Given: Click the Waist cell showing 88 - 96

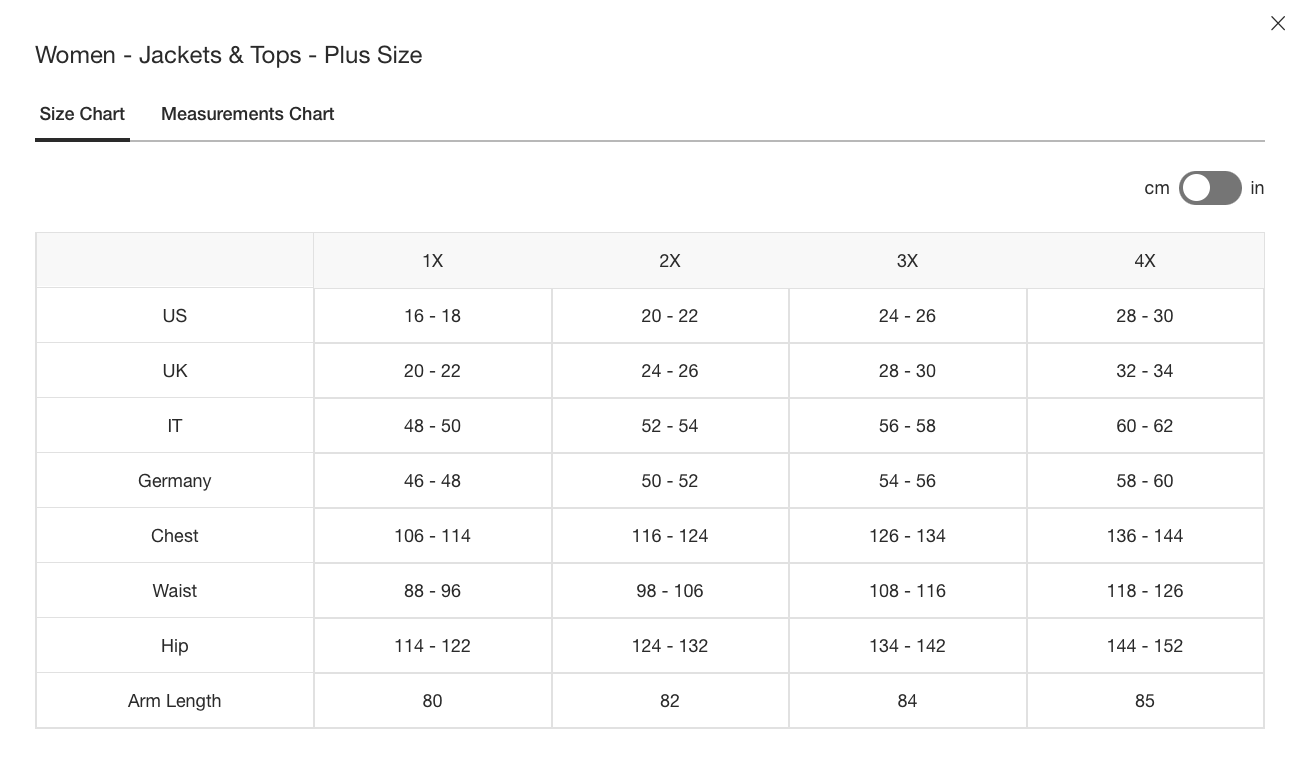Looking at the screenshot, I should (x=432, y=591).
